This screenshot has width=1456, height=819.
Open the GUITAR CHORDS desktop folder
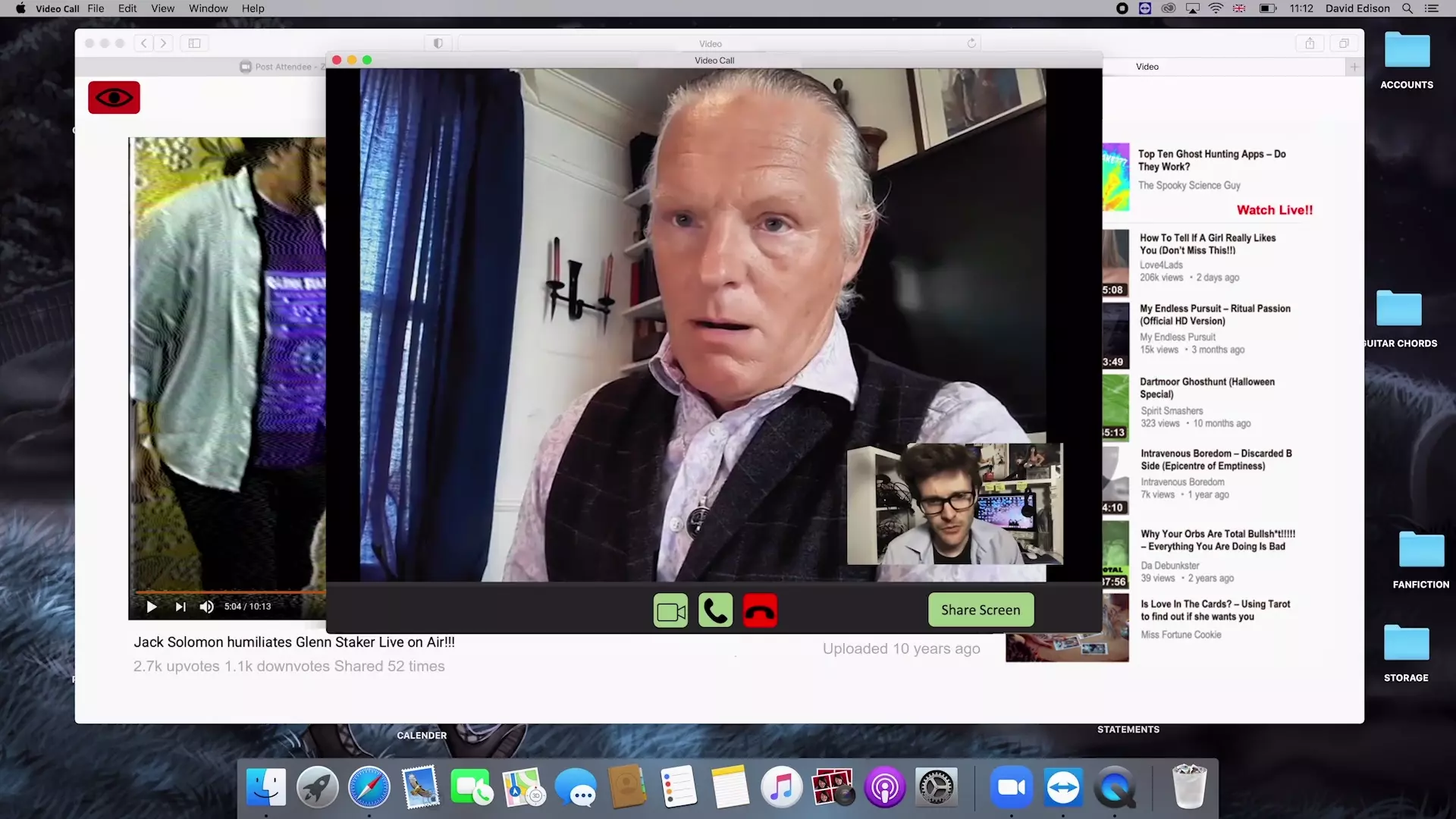(1399, 318)
